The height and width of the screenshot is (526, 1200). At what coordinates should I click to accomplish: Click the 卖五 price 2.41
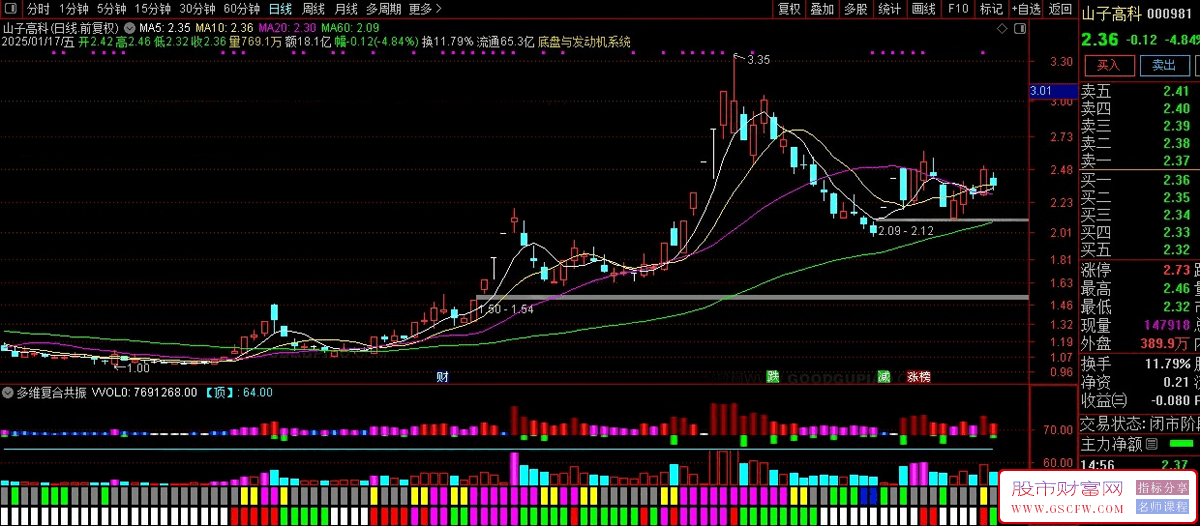click(x=1176, y=91)
